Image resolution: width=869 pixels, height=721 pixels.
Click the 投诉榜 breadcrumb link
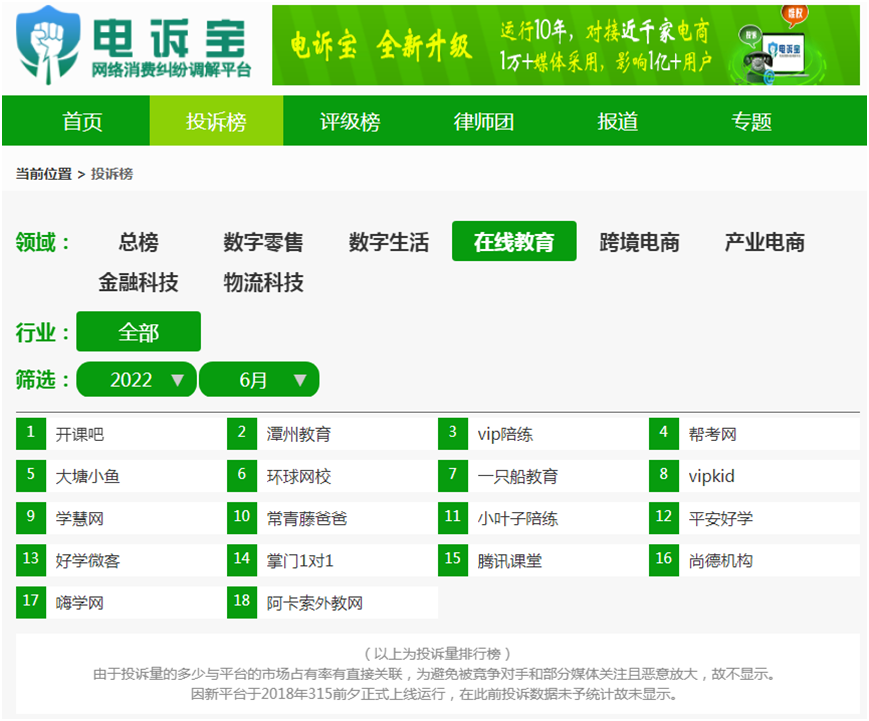click(112, 174)
